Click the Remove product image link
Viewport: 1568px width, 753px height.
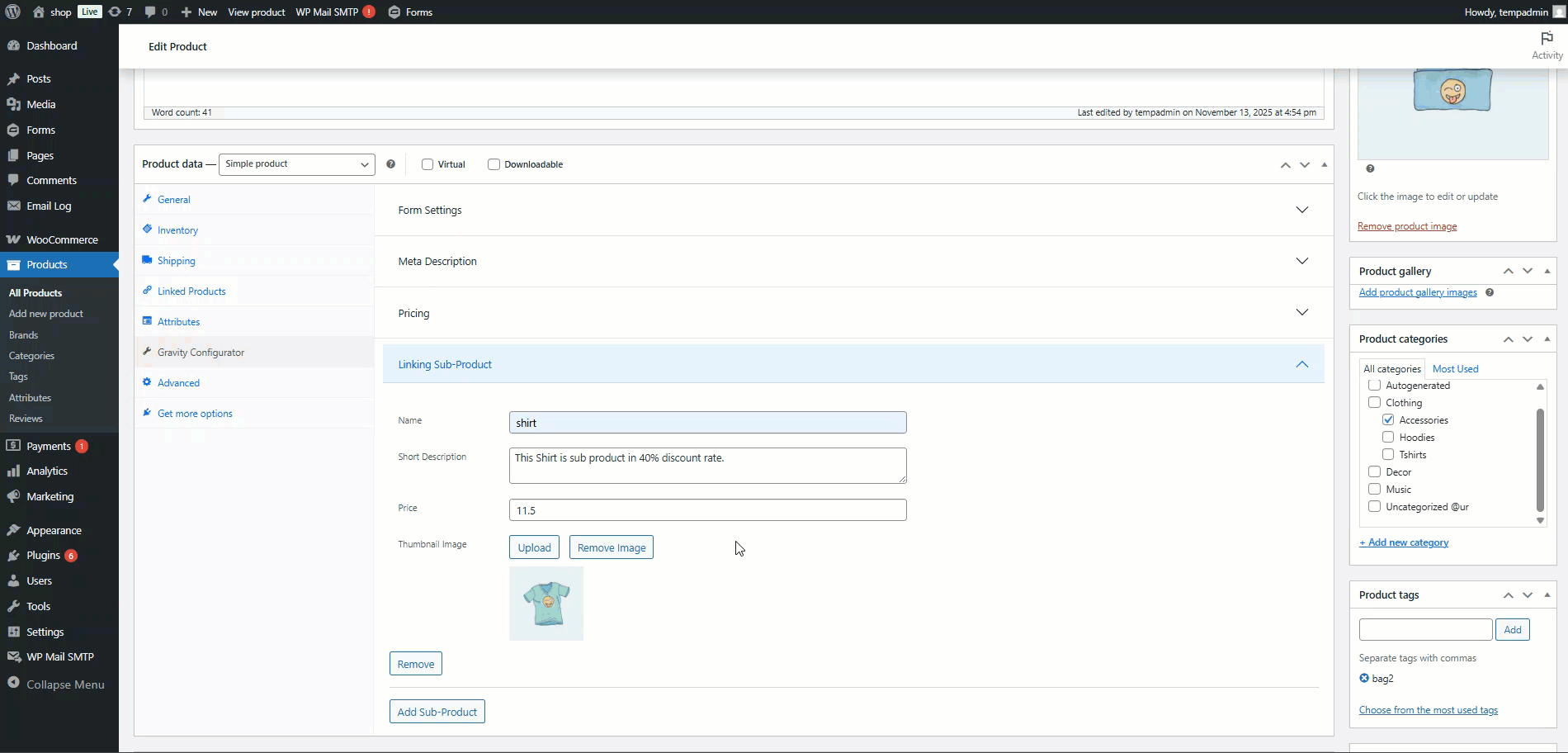click(1407, 226)
